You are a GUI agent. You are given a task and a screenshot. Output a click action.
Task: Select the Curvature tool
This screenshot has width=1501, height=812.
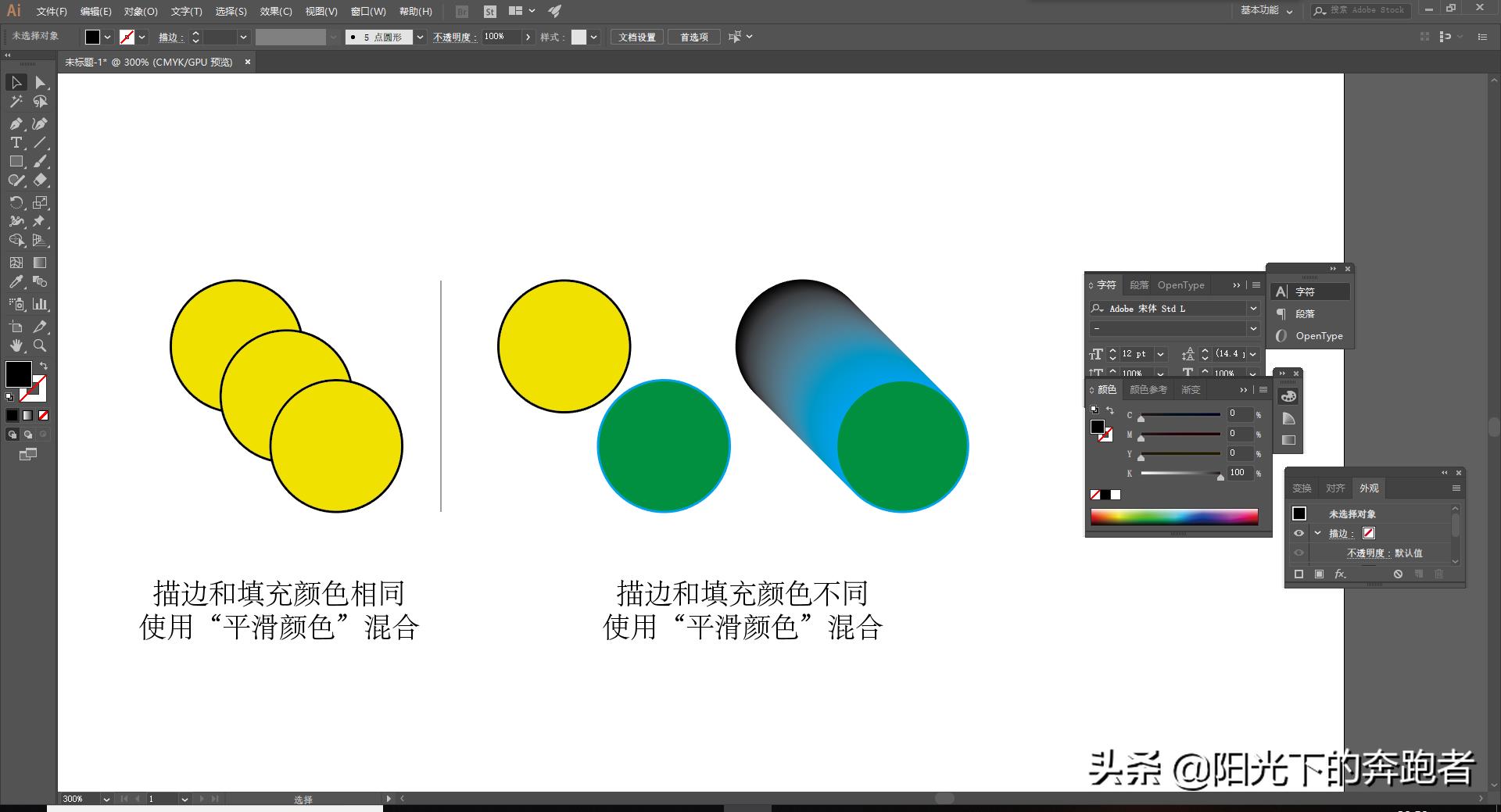[x=40, y=123]
